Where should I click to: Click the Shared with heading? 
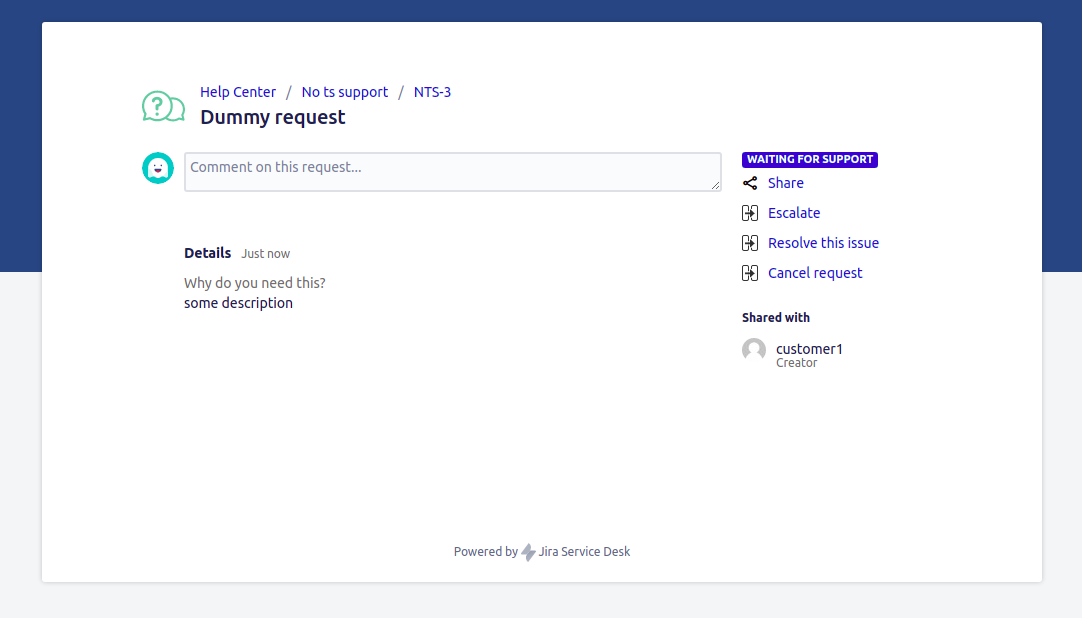pos(776,318)
